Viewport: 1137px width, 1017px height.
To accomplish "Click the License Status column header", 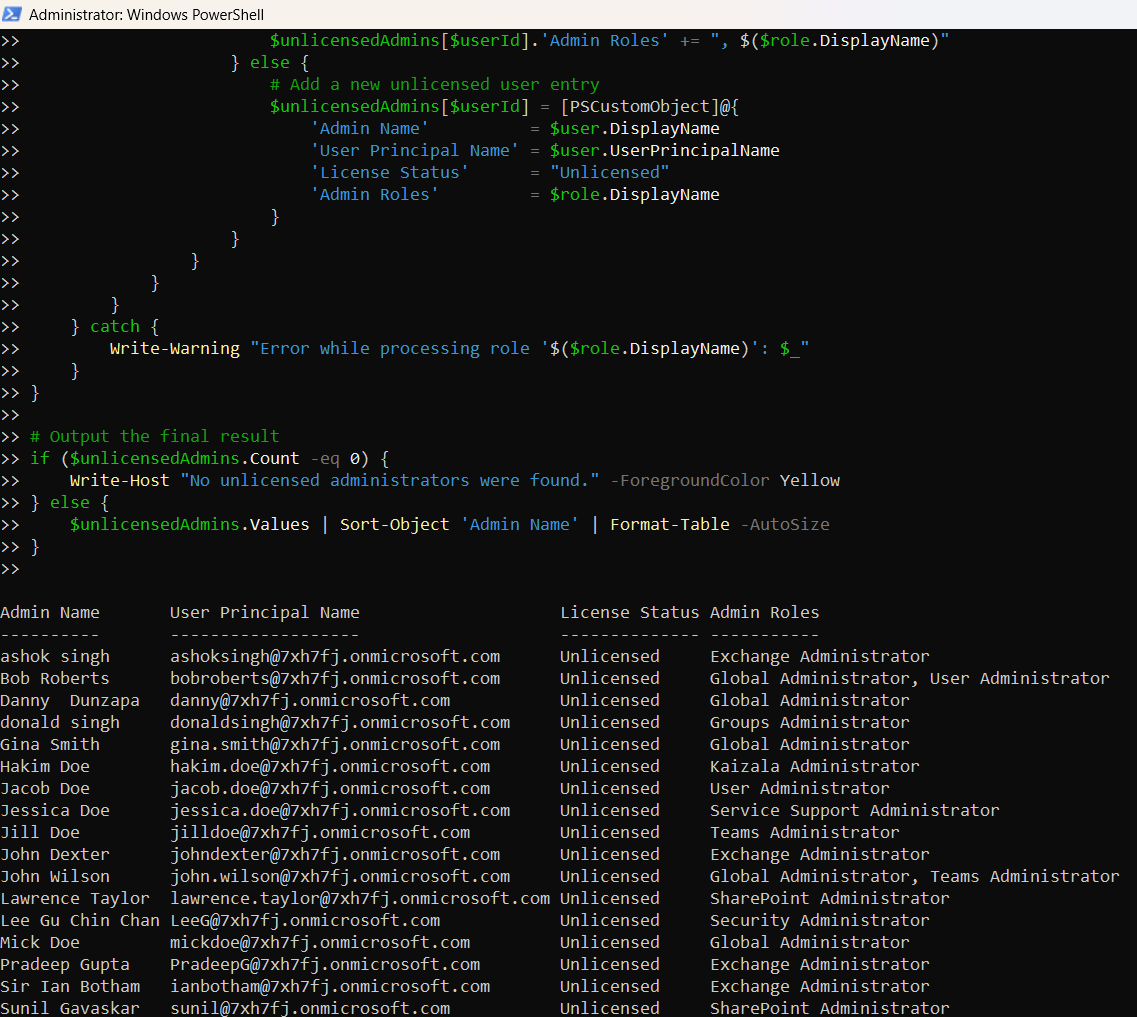I will tap(629, 612).
